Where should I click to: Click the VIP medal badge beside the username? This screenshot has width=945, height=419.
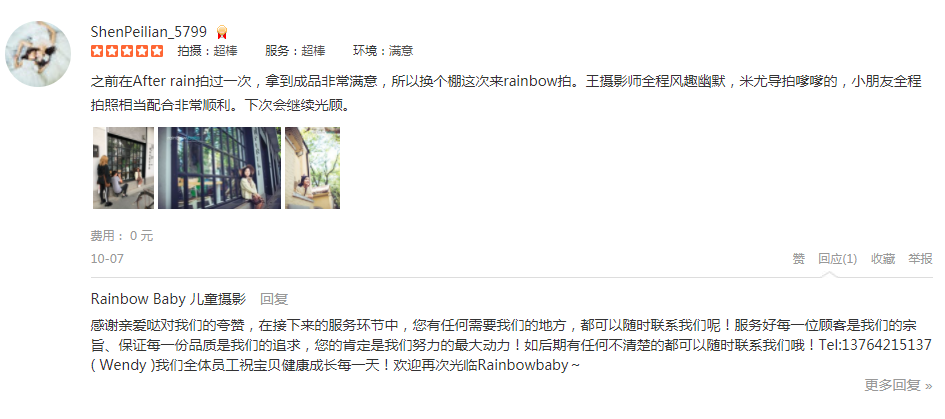pyautogui.click(x=222, y=33)
